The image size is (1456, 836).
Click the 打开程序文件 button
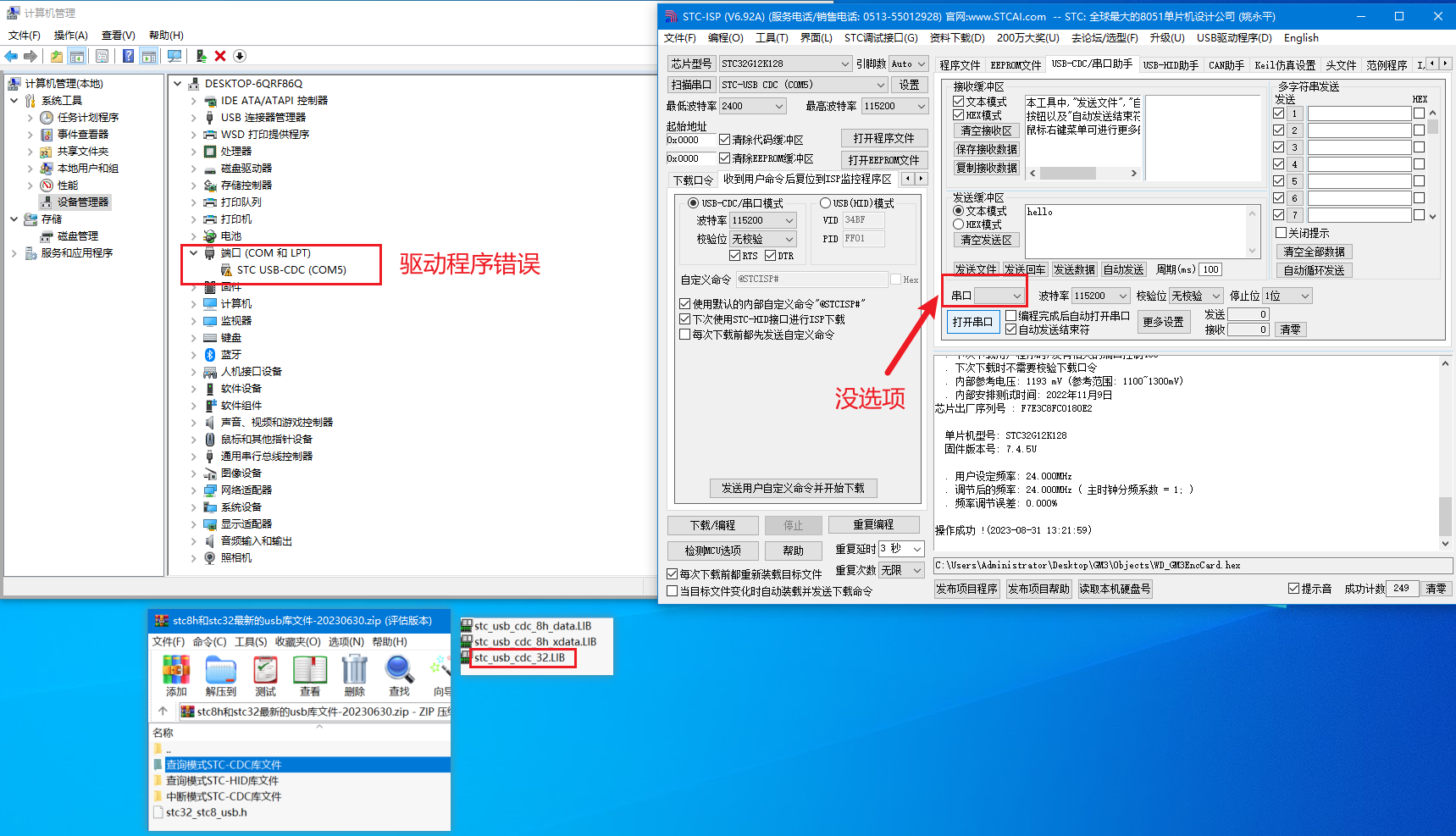tap(884, 138)
